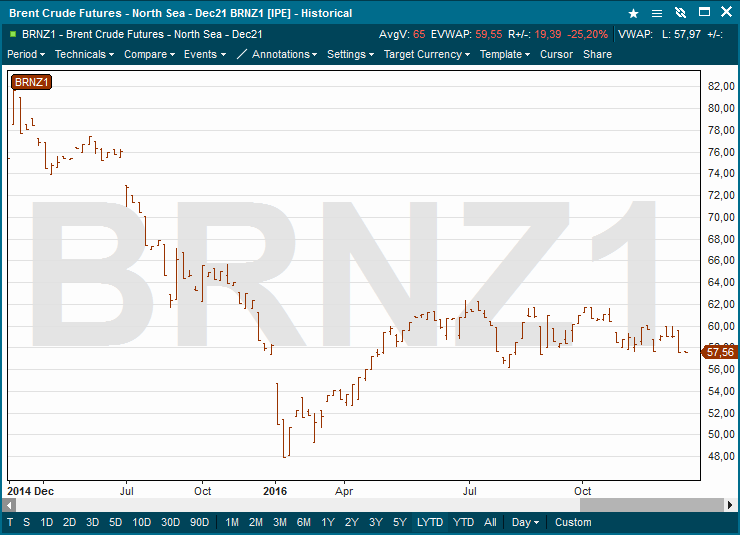740x535 pixels.
Task: Click the green BRNZ1 status square
Action: coord(13,34)
